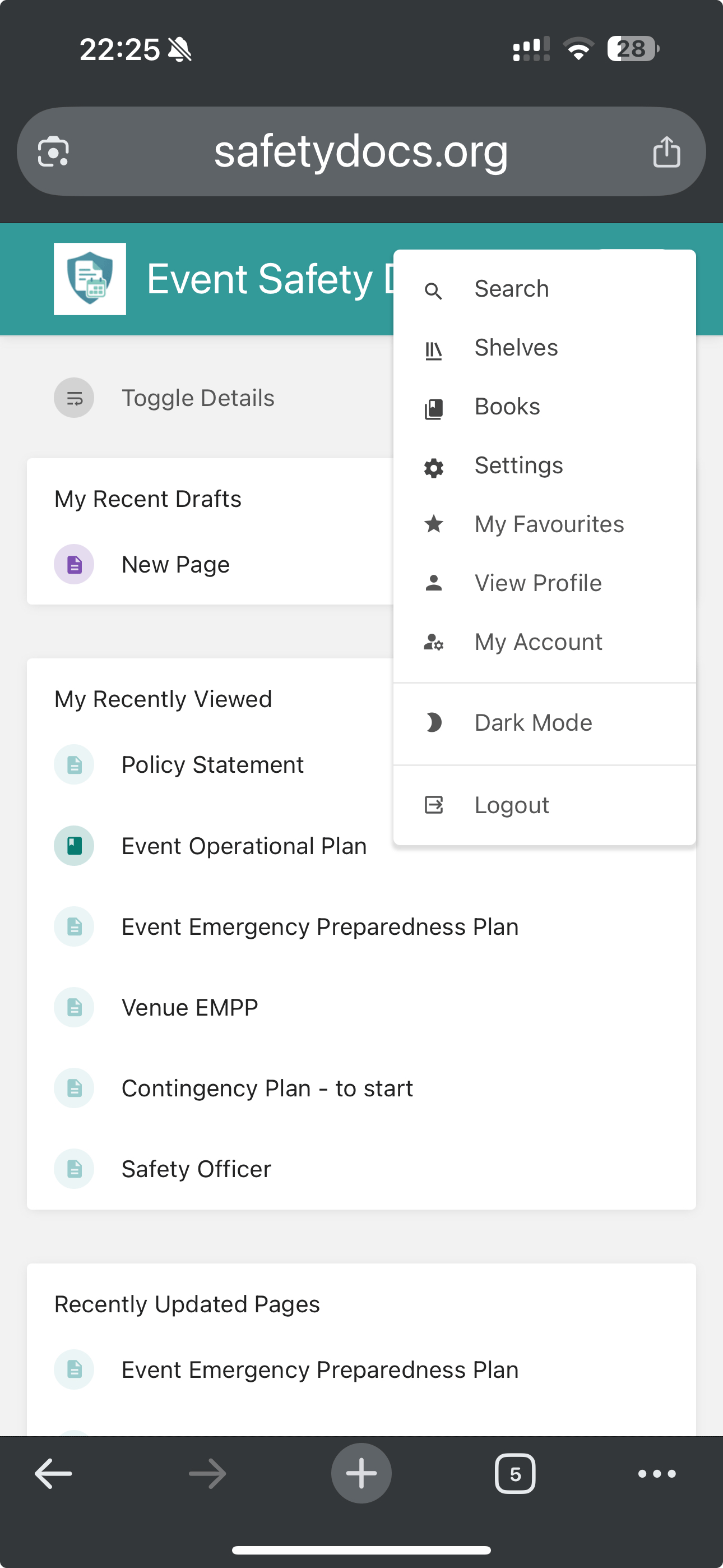Select Search from the dropdown menu
Viewport: 723px width, 1568px height.
pyautogui.click(x=545, y=289)
